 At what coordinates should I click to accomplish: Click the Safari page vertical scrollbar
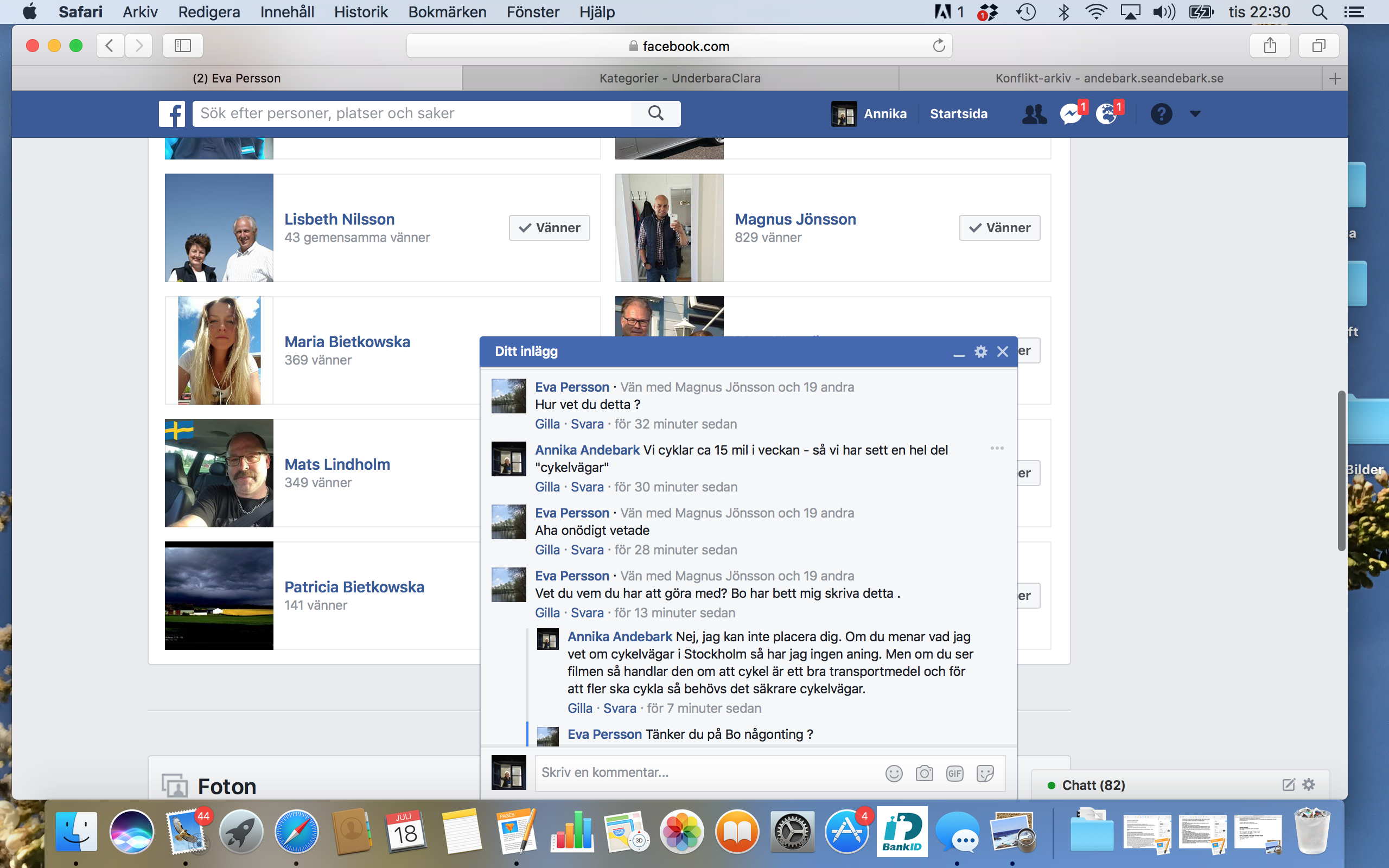[x=1341, y=471]
